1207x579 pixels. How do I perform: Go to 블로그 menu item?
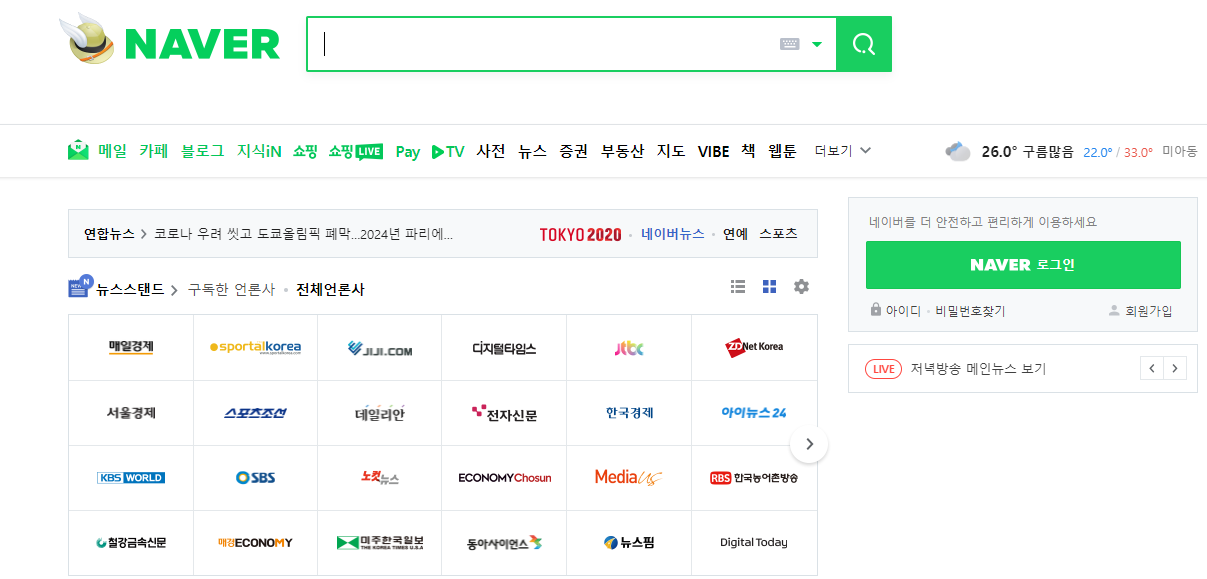click(x=203, y=151)
